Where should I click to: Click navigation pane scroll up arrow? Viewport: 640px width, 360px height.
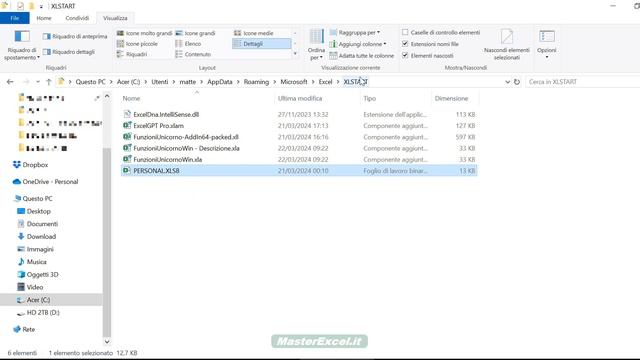point(107,96)
